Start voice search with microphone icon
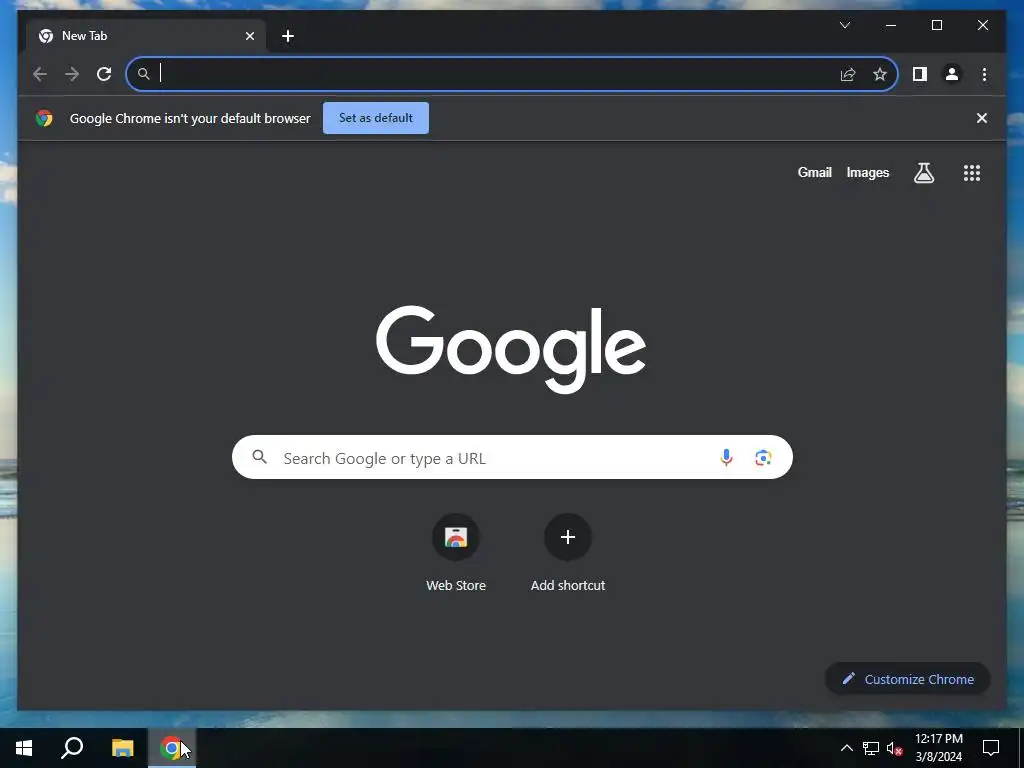 (726, 457)
